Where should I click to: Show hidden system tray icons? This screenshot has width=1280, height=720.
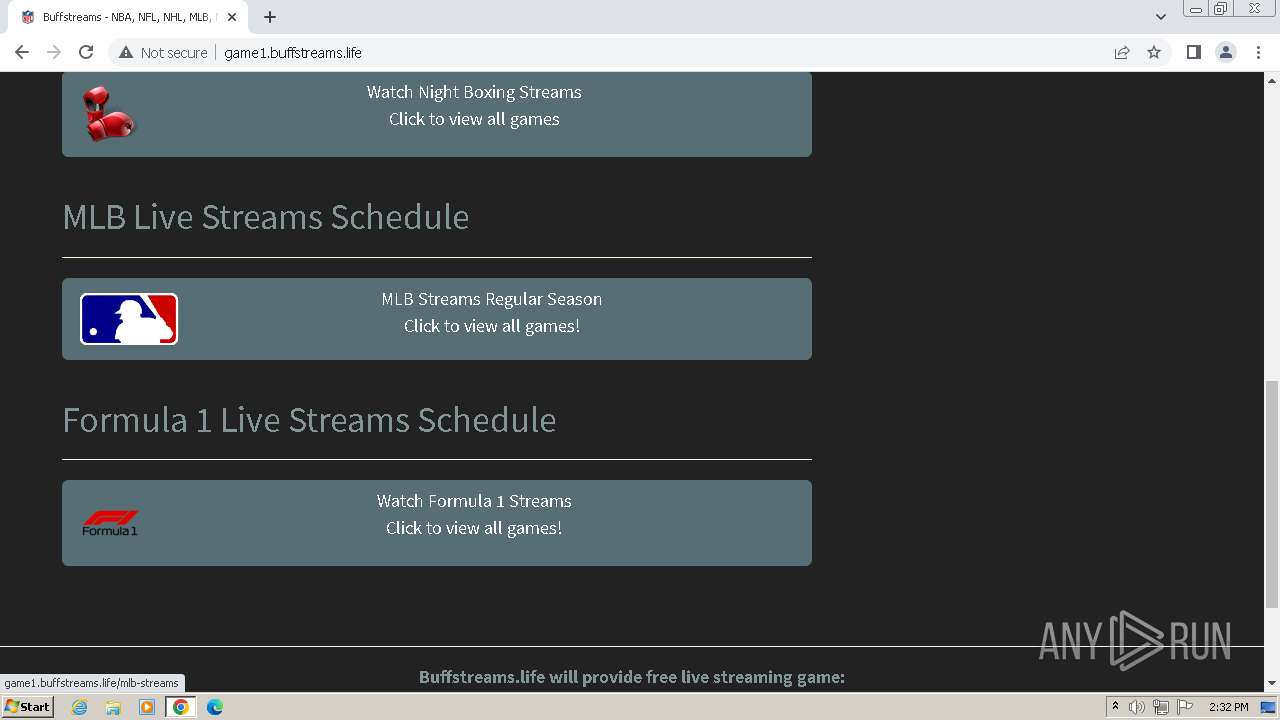point(1115,707)
